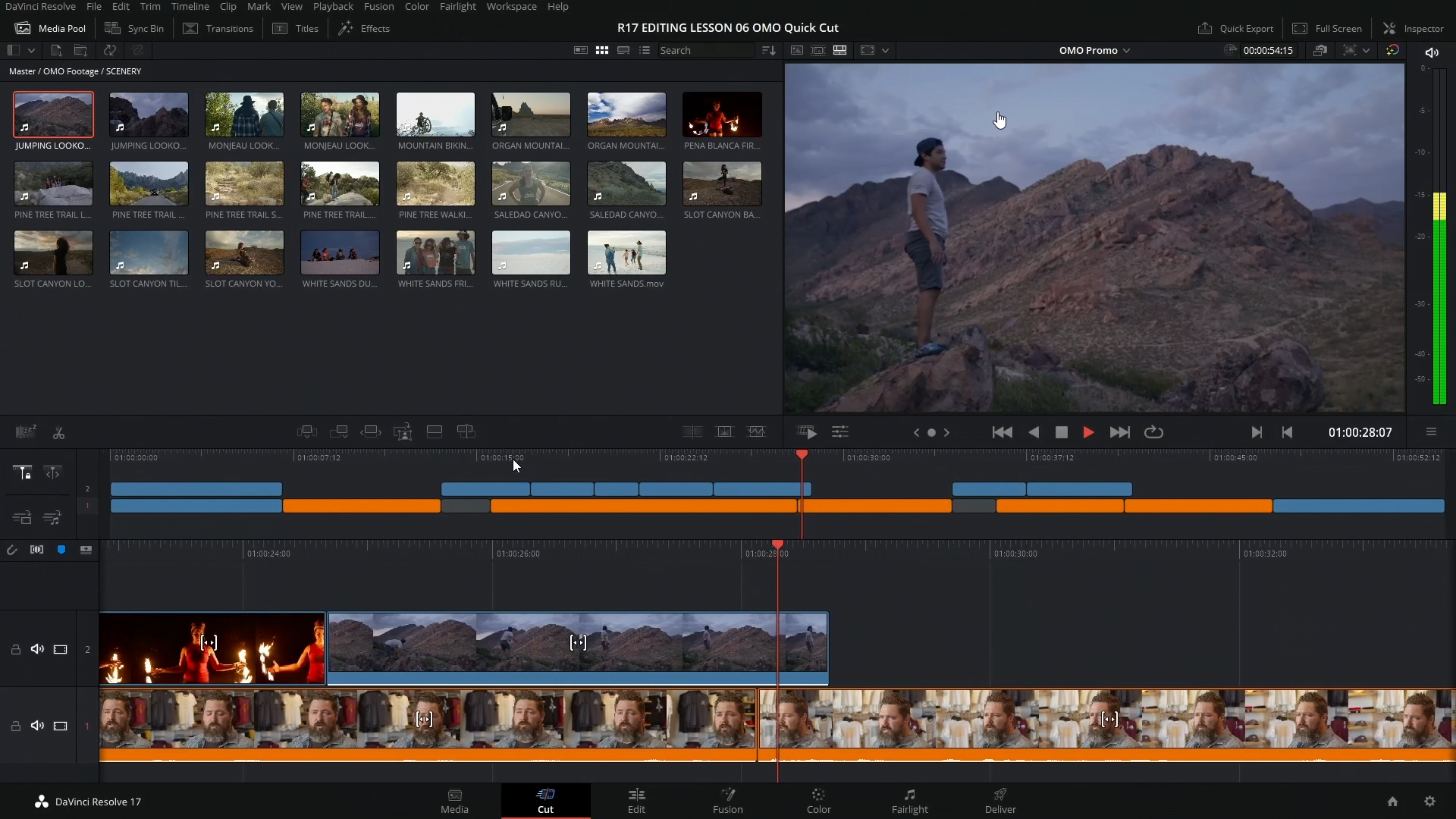Click the Quick Export button

click(x=1236, y=28)
